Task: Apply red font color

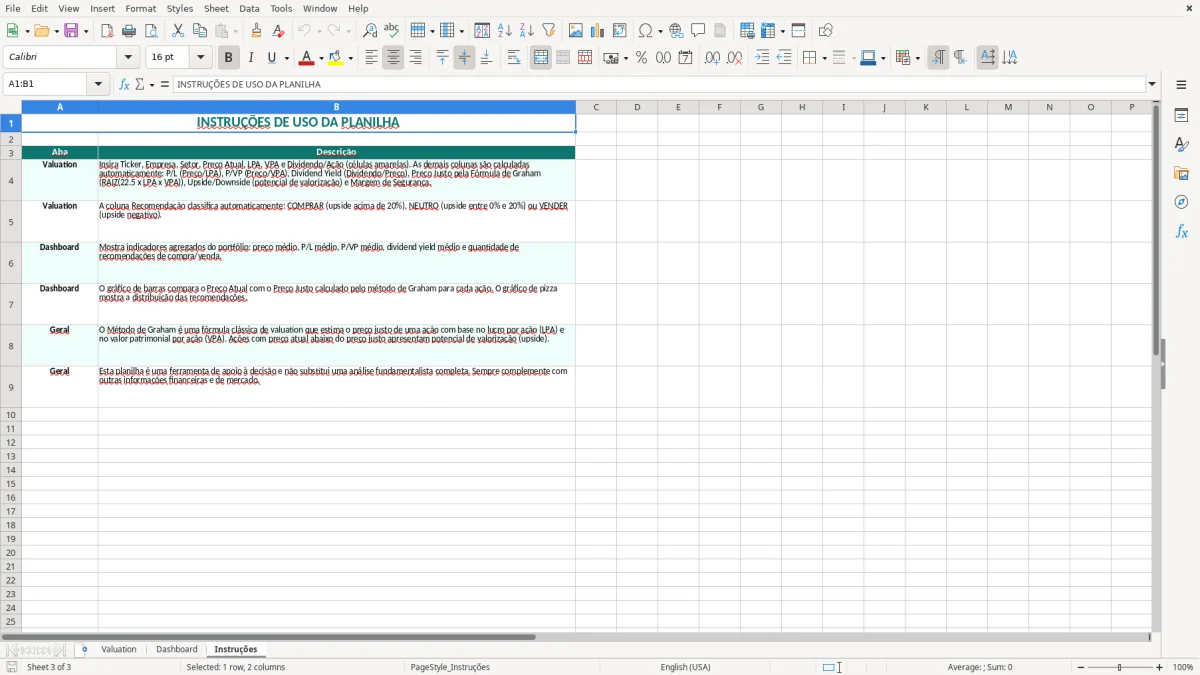Action: point(307,58)
